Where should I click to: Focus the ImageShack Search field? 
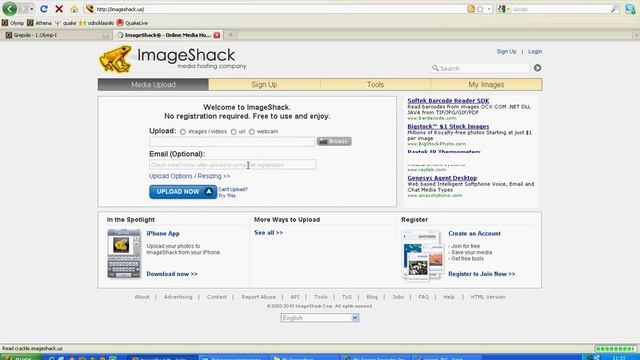click(480, 68)
